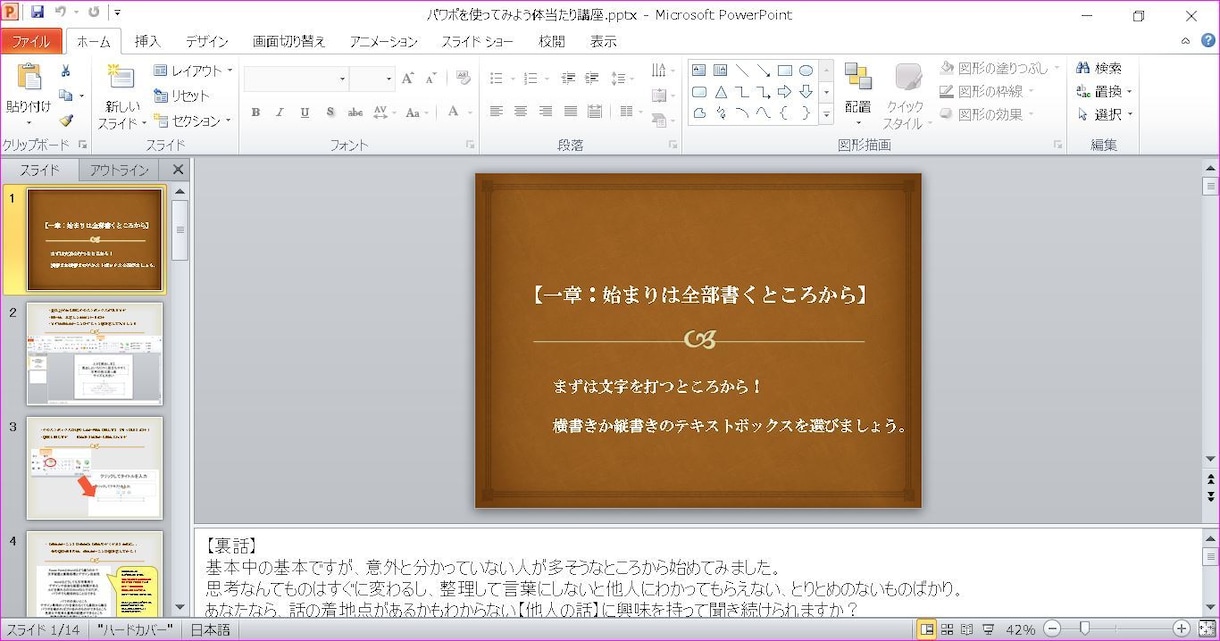Screen dimensions: 1220x641
Task: Open the File (ファイル) tab
Action: tap(31, 41)
